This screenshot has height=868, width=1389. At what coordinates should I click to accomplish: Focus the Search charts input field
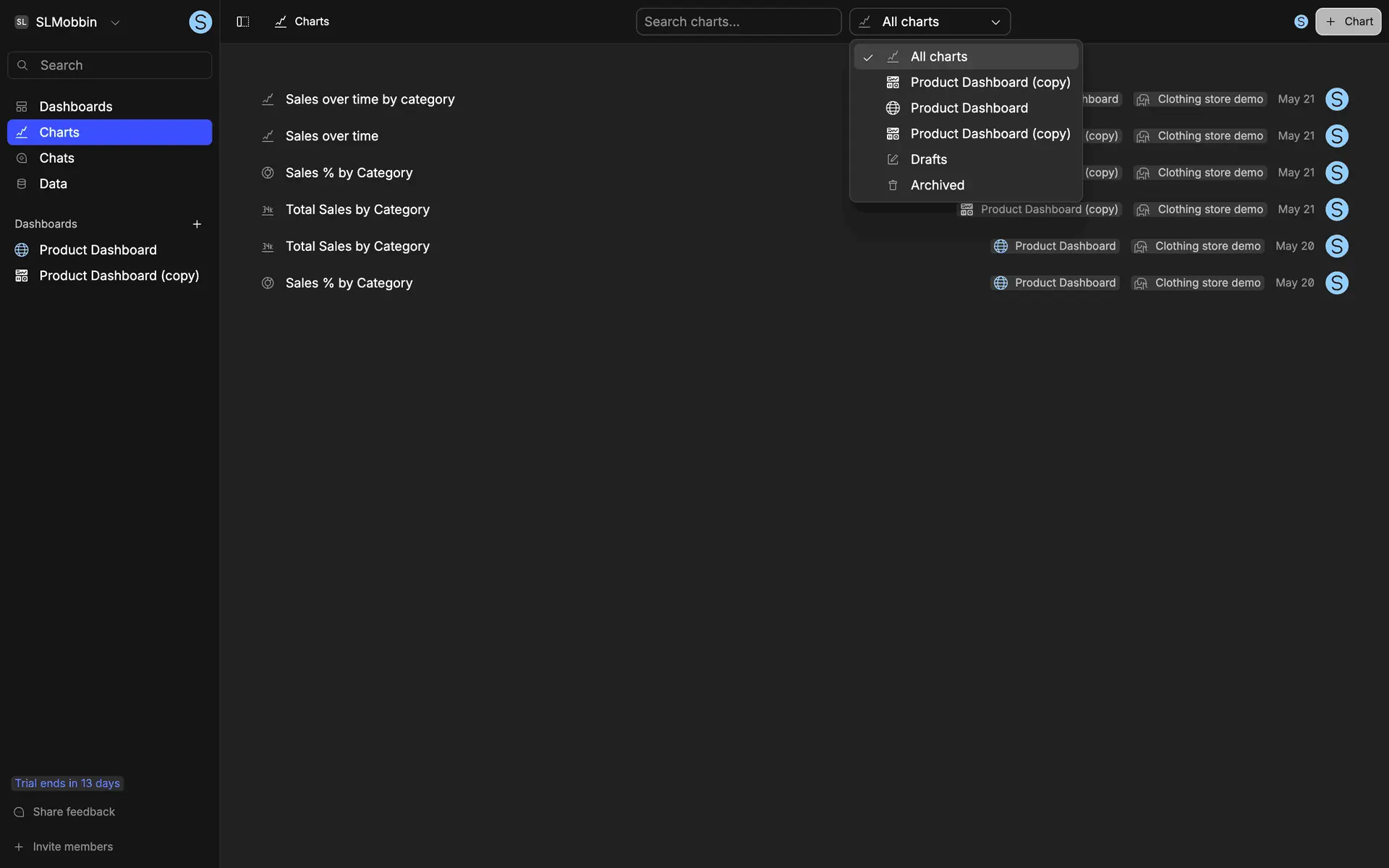(738, 22)
